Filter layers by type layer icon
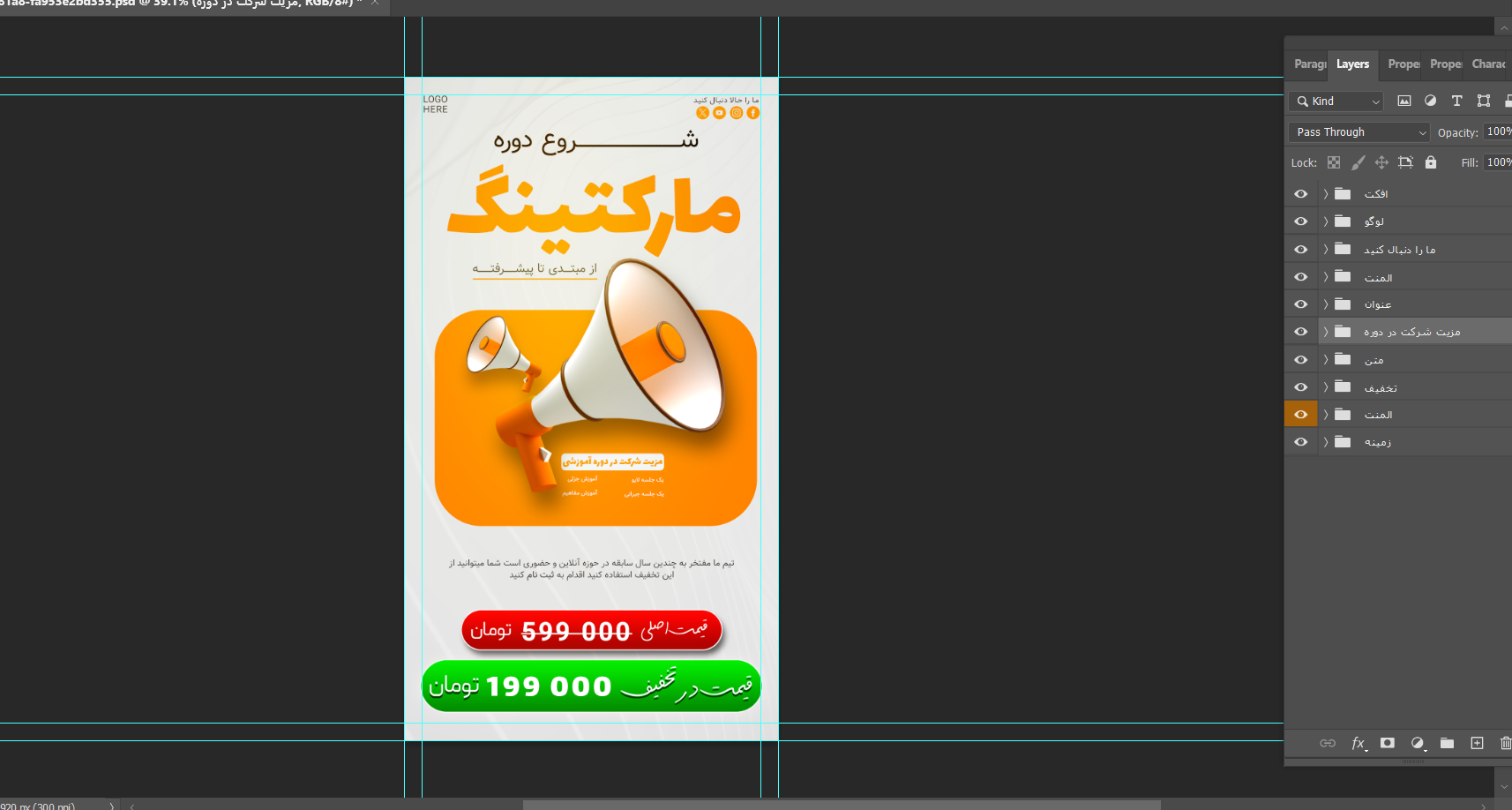 pos(1457,101)
